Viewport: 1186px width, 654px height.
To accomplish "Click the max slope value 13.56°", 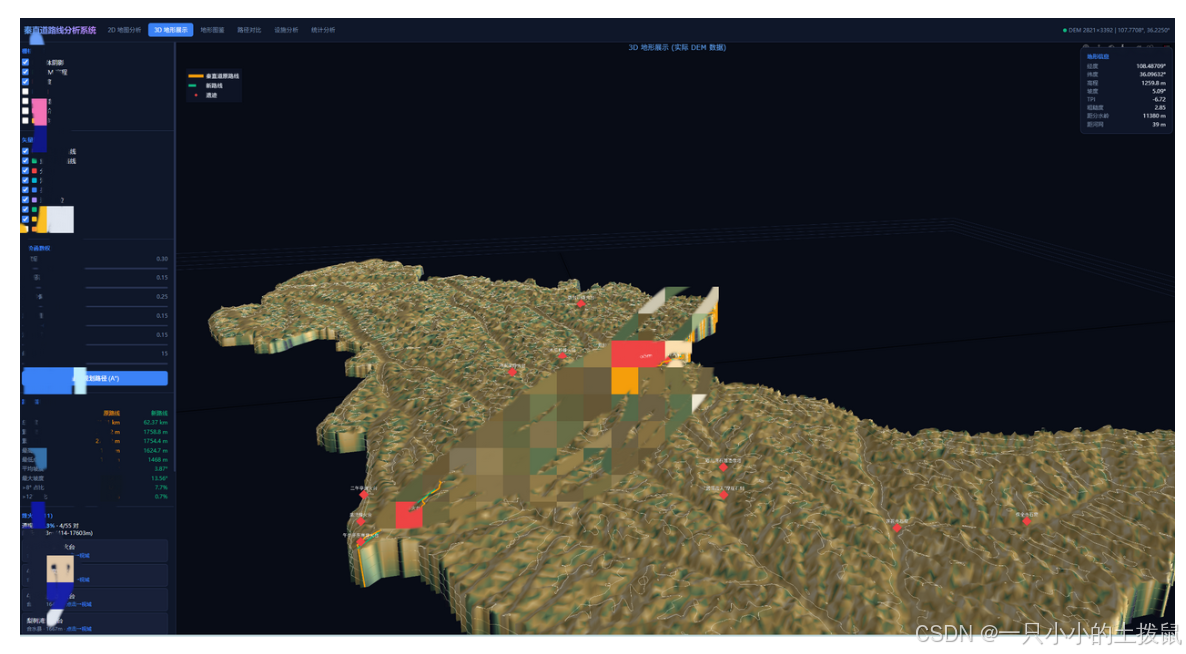I will click(x=159, y=479).
